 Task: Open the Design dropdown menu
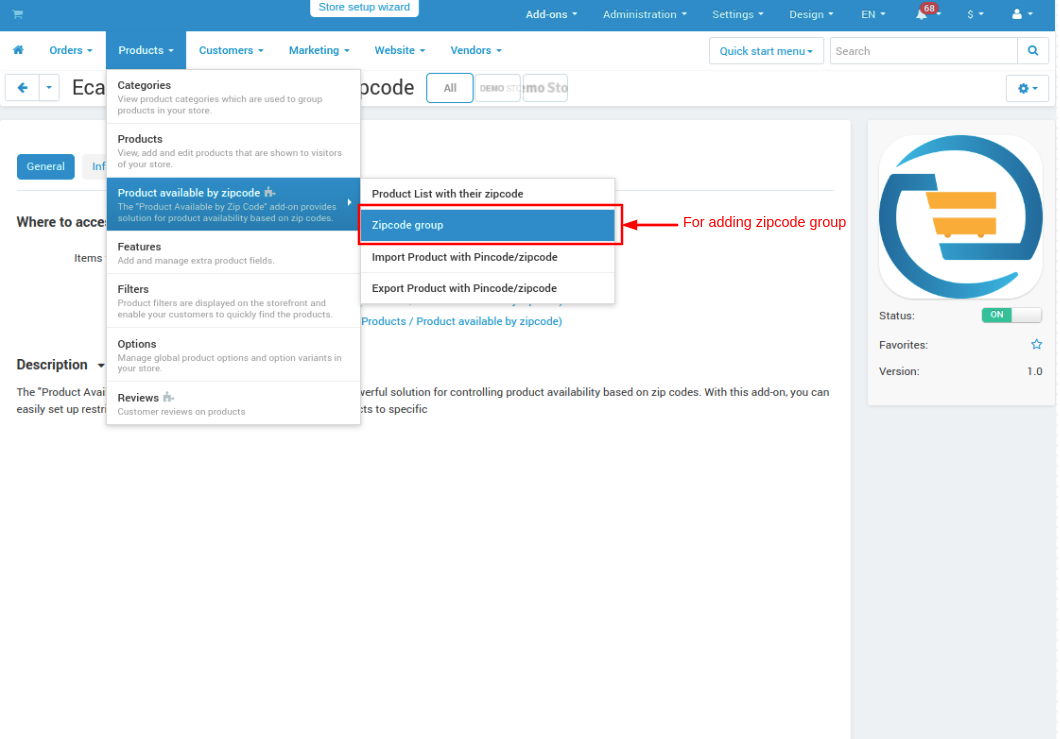(811, 14)
